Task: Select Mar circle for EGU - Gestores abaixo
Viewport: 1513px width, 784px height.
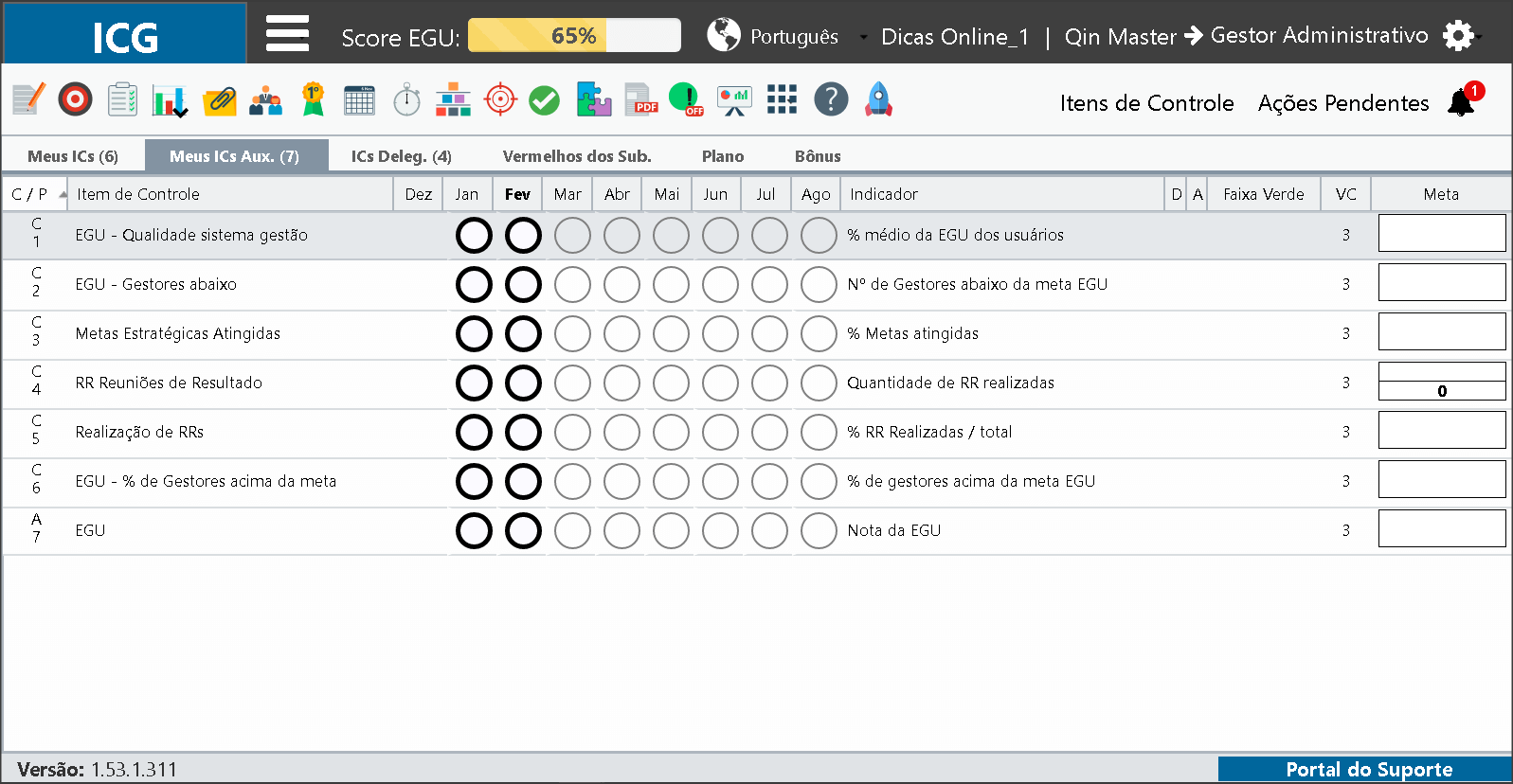Action: point(572,284)
